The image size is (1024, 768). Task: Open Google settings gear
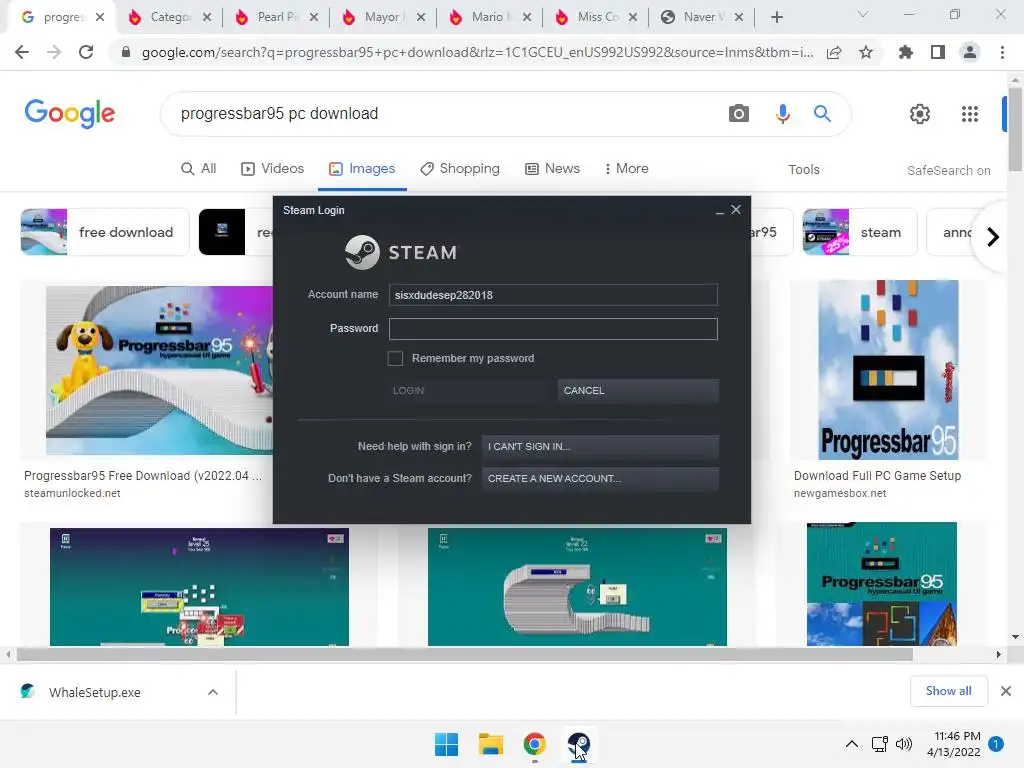pos(920,114)
